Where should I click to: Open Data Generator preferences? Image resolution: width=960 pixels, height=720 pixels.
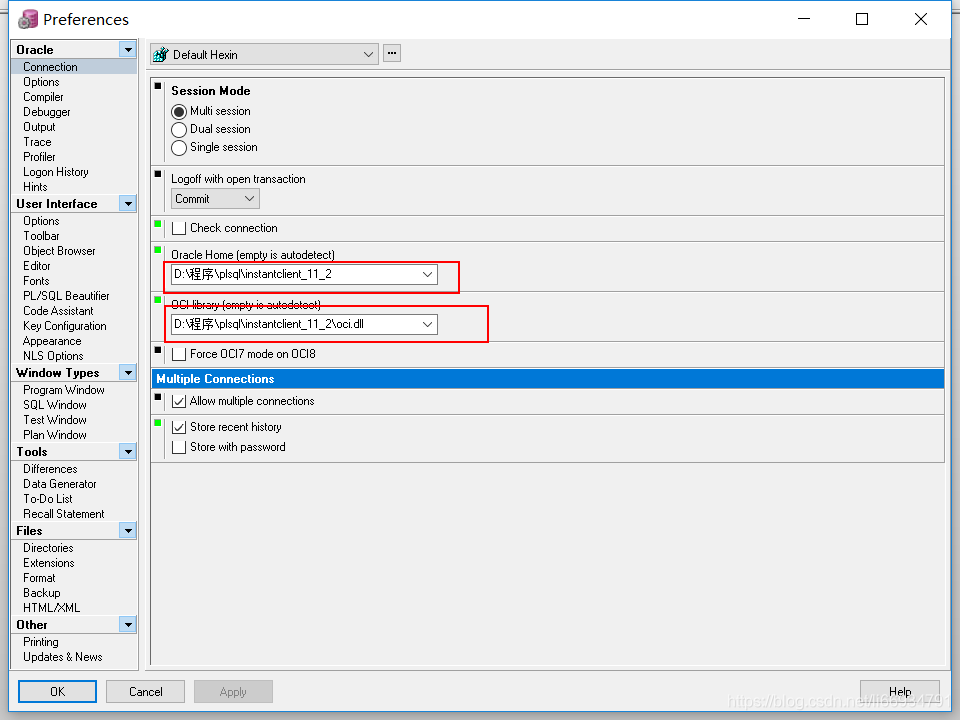(59, 484)
